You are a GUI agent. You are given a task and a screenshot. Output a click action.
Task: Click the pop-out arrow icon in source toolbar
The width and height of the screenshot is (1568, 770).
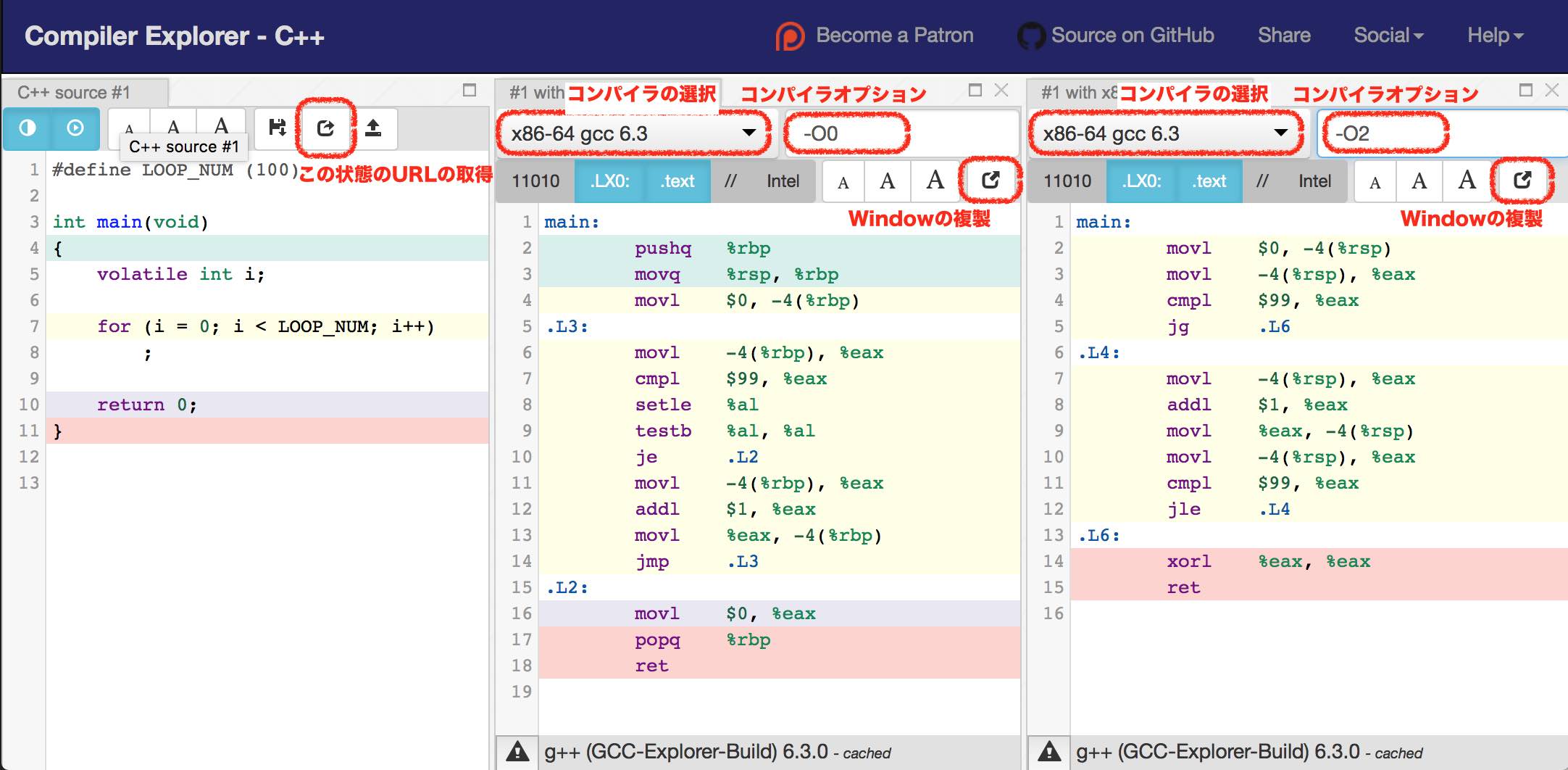pyautogui.click(x=326, y=128)
